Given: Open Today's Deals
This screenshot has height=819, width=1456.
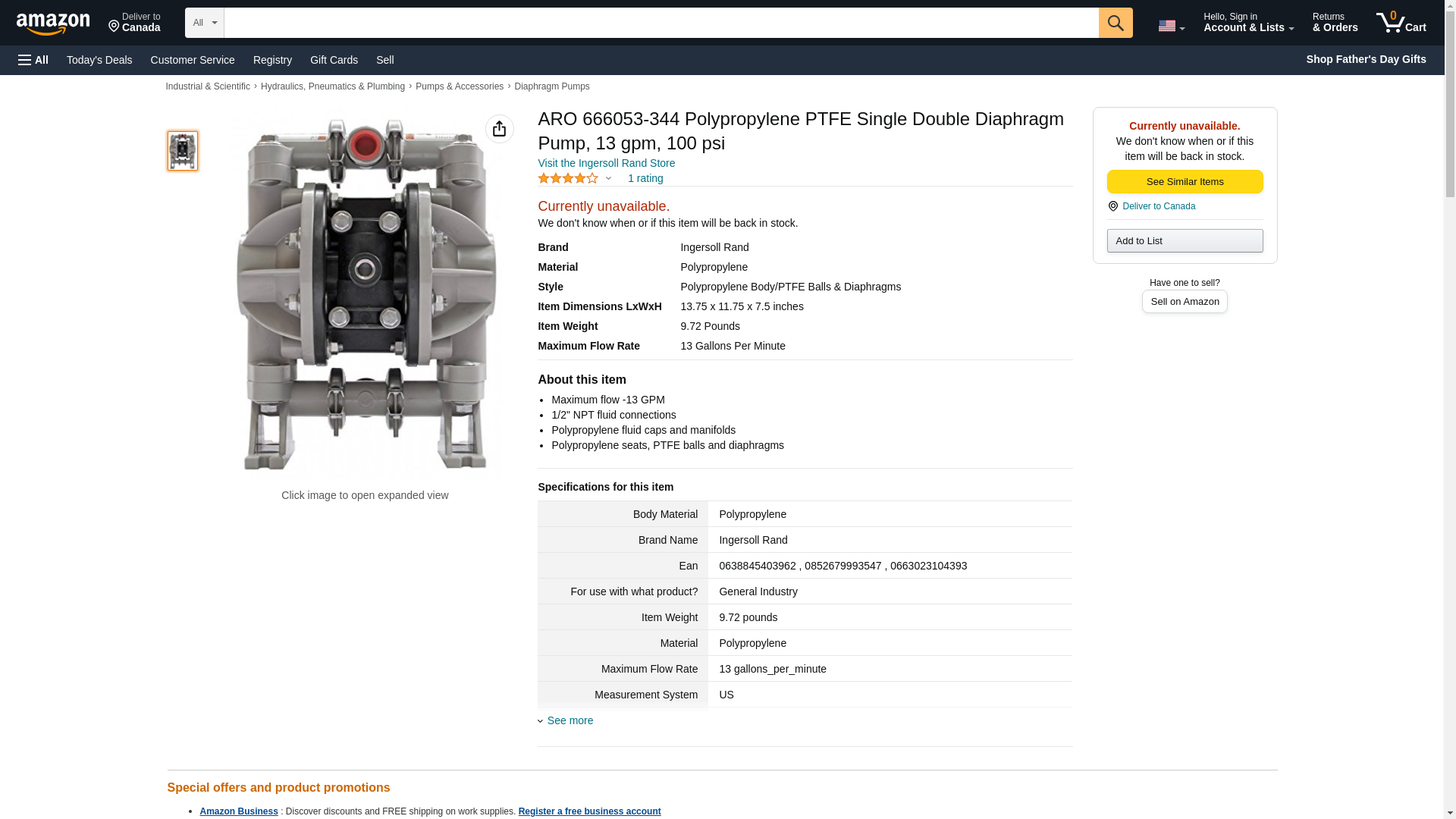Looking at the screenshot, I should [99, 60].
